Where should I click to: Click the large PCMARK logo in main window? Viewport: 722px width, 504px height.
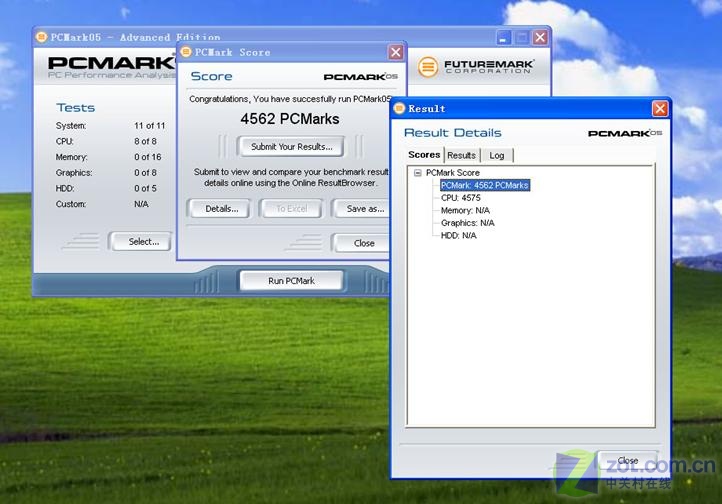[x=112, y=63]
